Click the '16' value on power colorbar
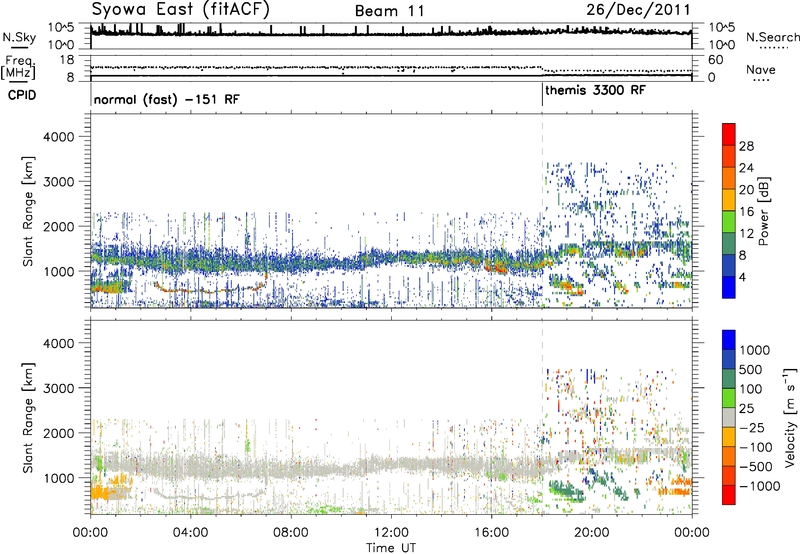The width and height of the screenshot is (800, 554). pyautogui.click(x=746, y=212)
